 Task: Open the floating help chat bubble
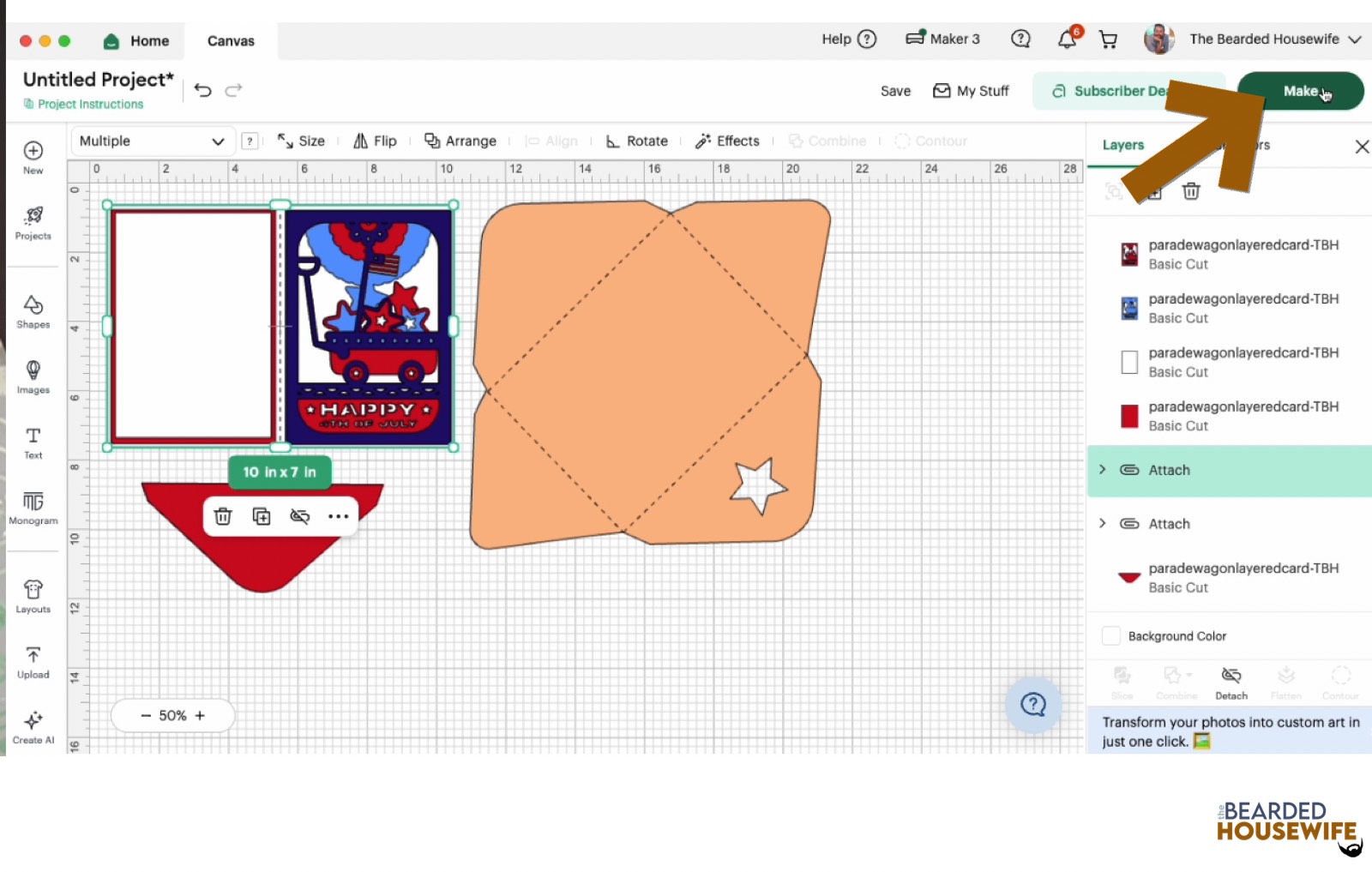click(1033, 705)
